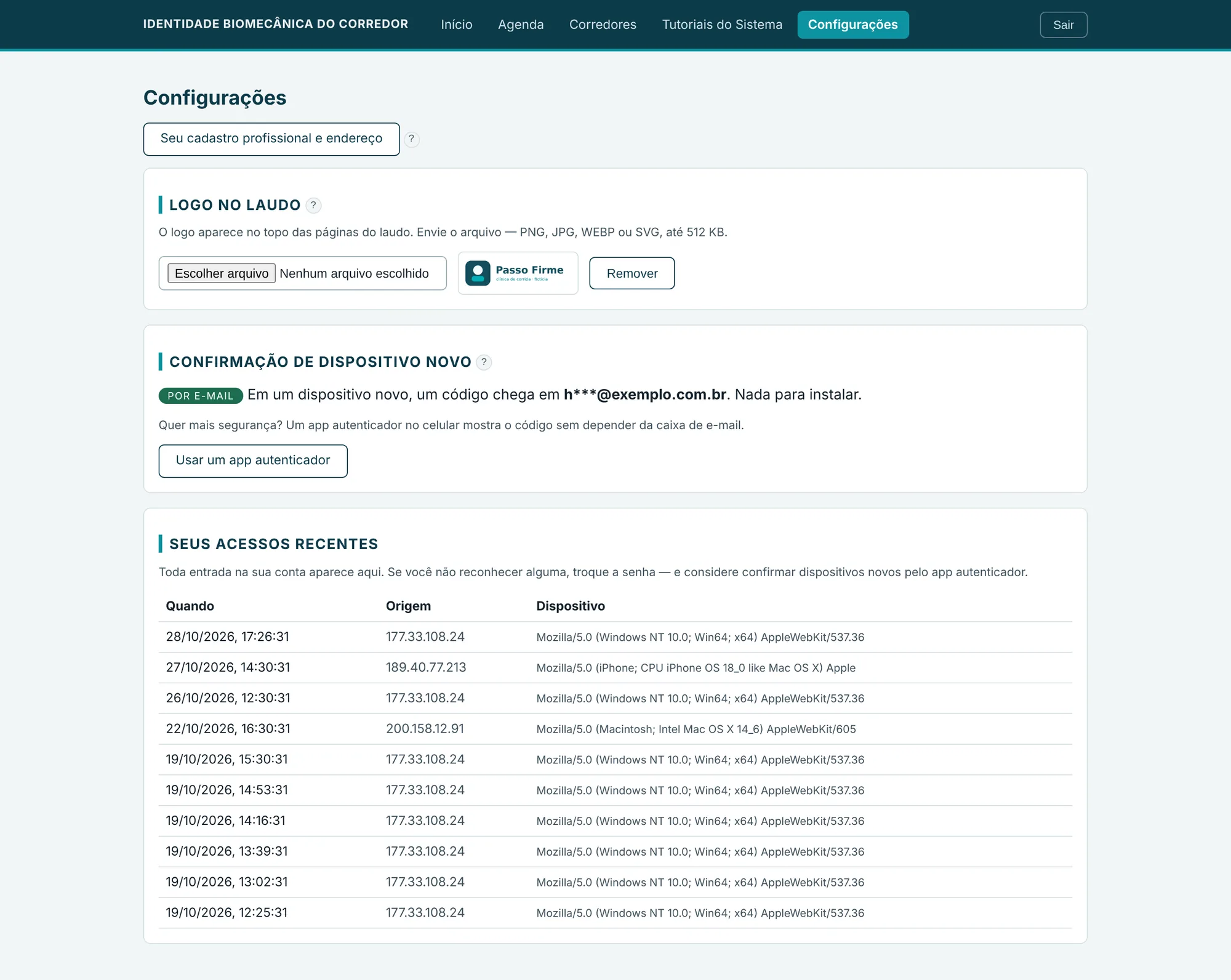The image size is (1231, 980).
Task: Go to Início in navigation
Action: coord(456,25)
